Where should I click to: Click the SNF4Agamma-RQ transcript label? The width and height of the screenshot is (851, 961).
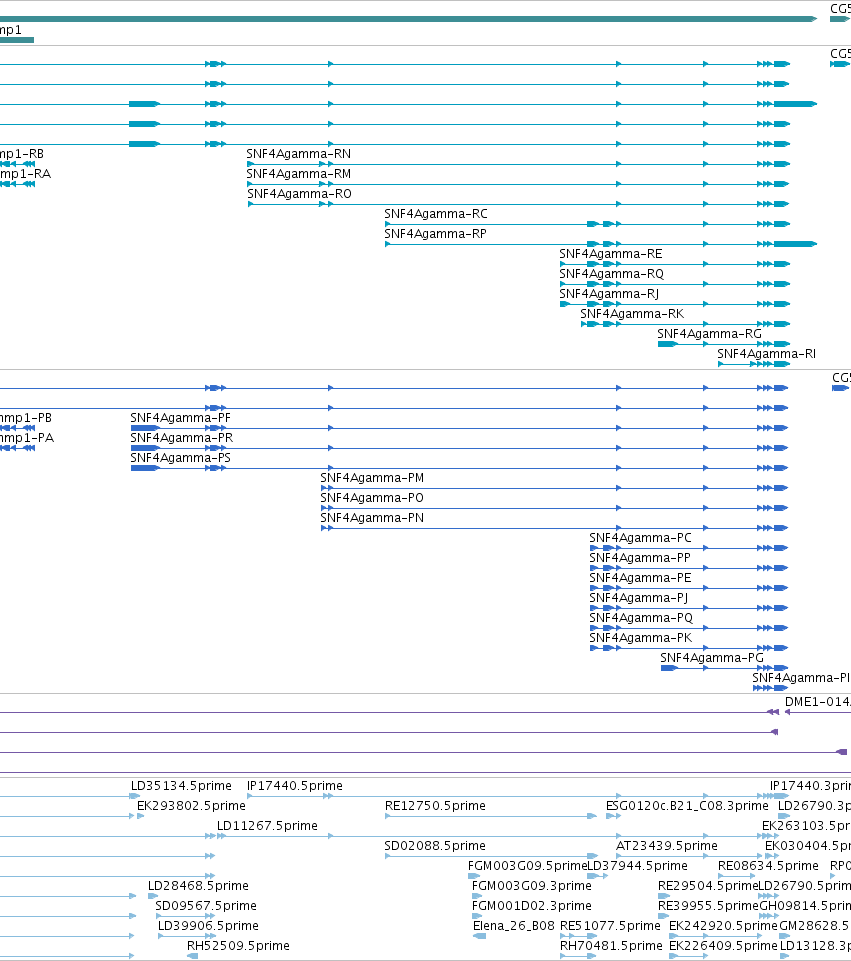point(611,274)
